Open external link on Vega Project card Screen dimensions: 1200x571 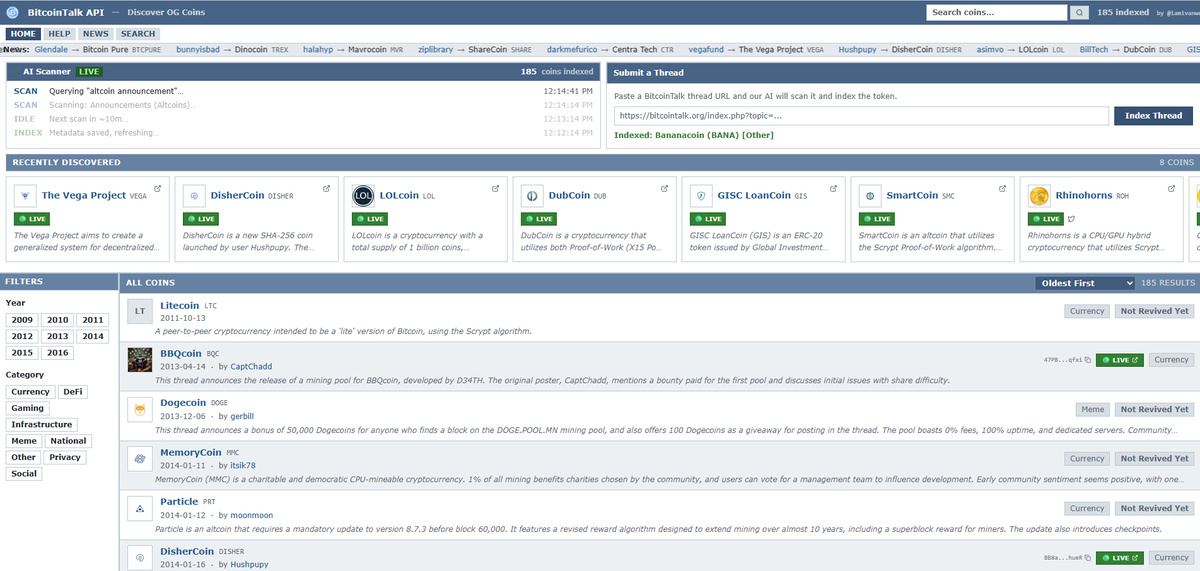point(158,188)
